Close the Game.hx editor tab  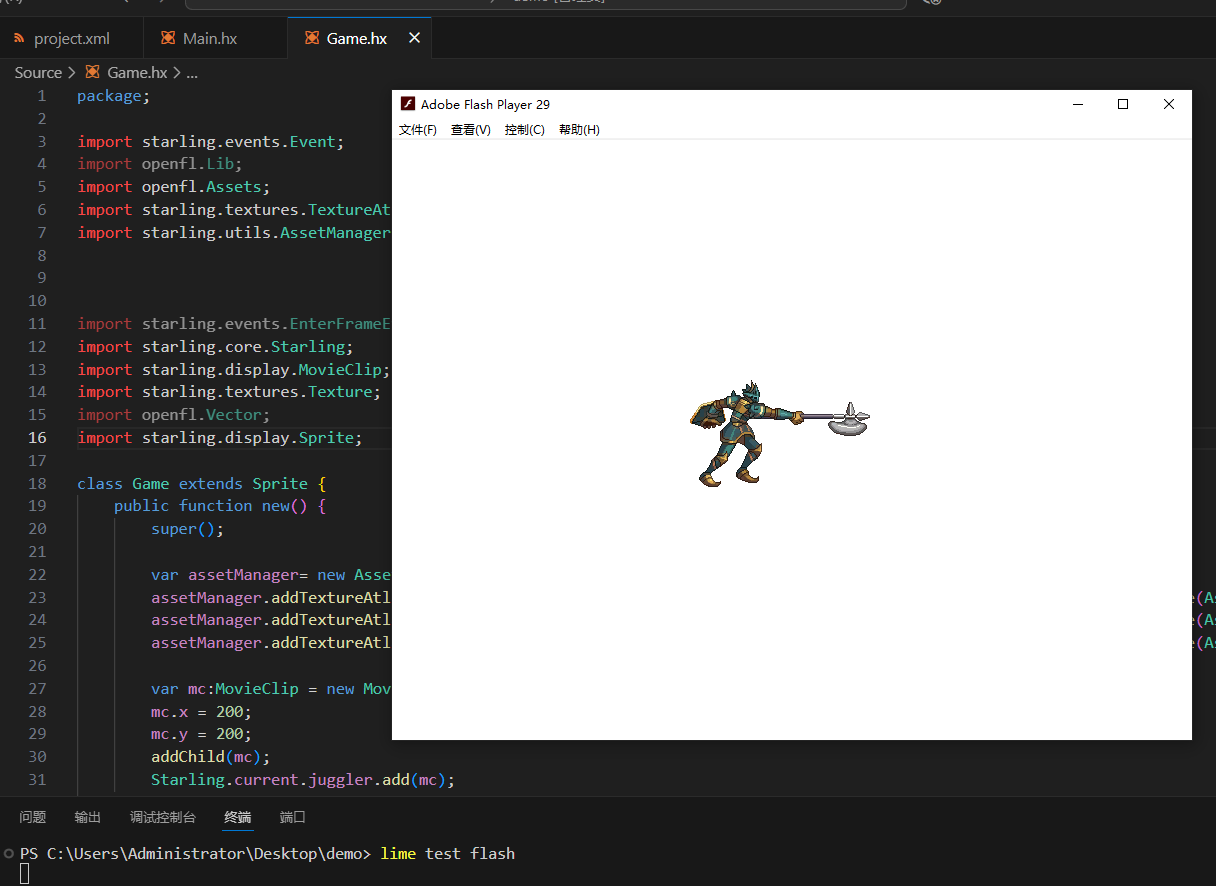click(x=414, y=38)
